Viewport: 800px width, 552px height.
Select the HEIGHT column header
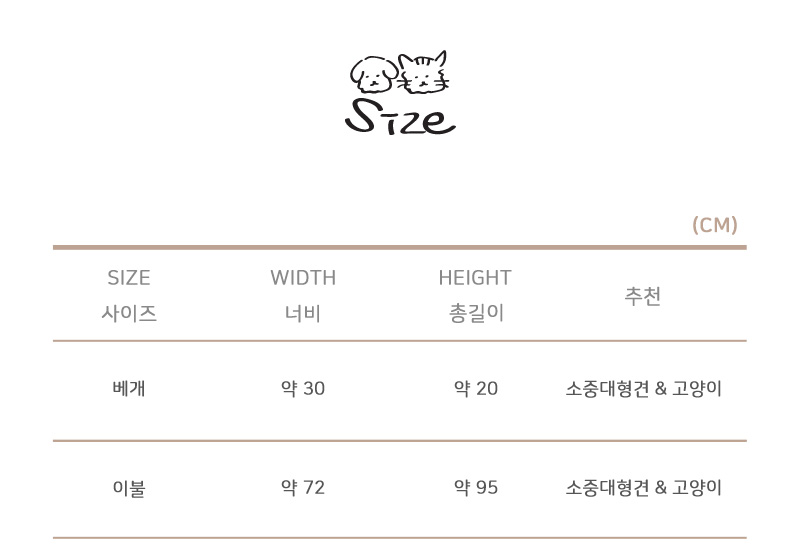pyautogui.click(x=475, y=278)
